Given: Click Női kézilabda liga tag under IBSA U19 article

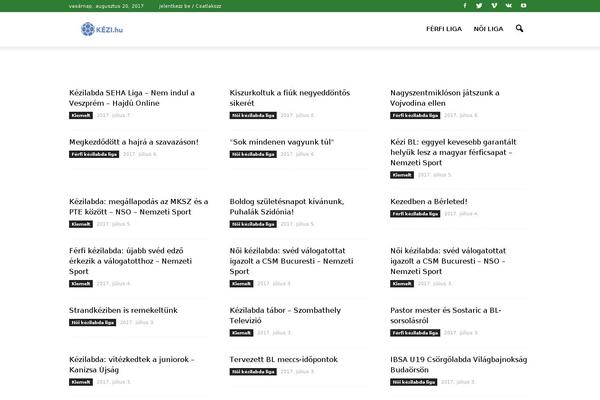Looking at the screenshot, I should pyautogui.click(x=413, y=382).
